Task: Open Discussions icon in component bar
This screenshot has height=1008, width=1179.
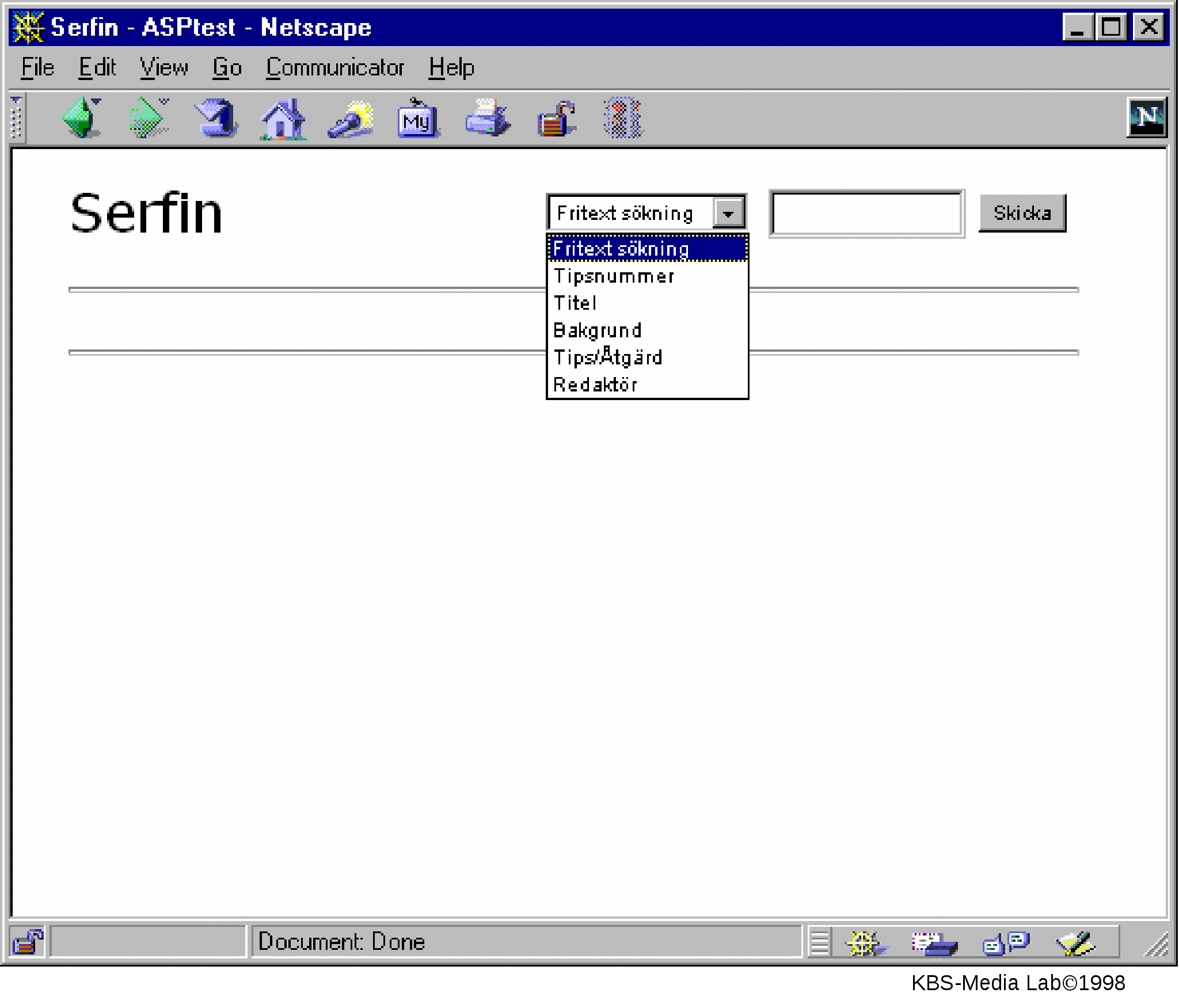Action: pos(1005,943)
